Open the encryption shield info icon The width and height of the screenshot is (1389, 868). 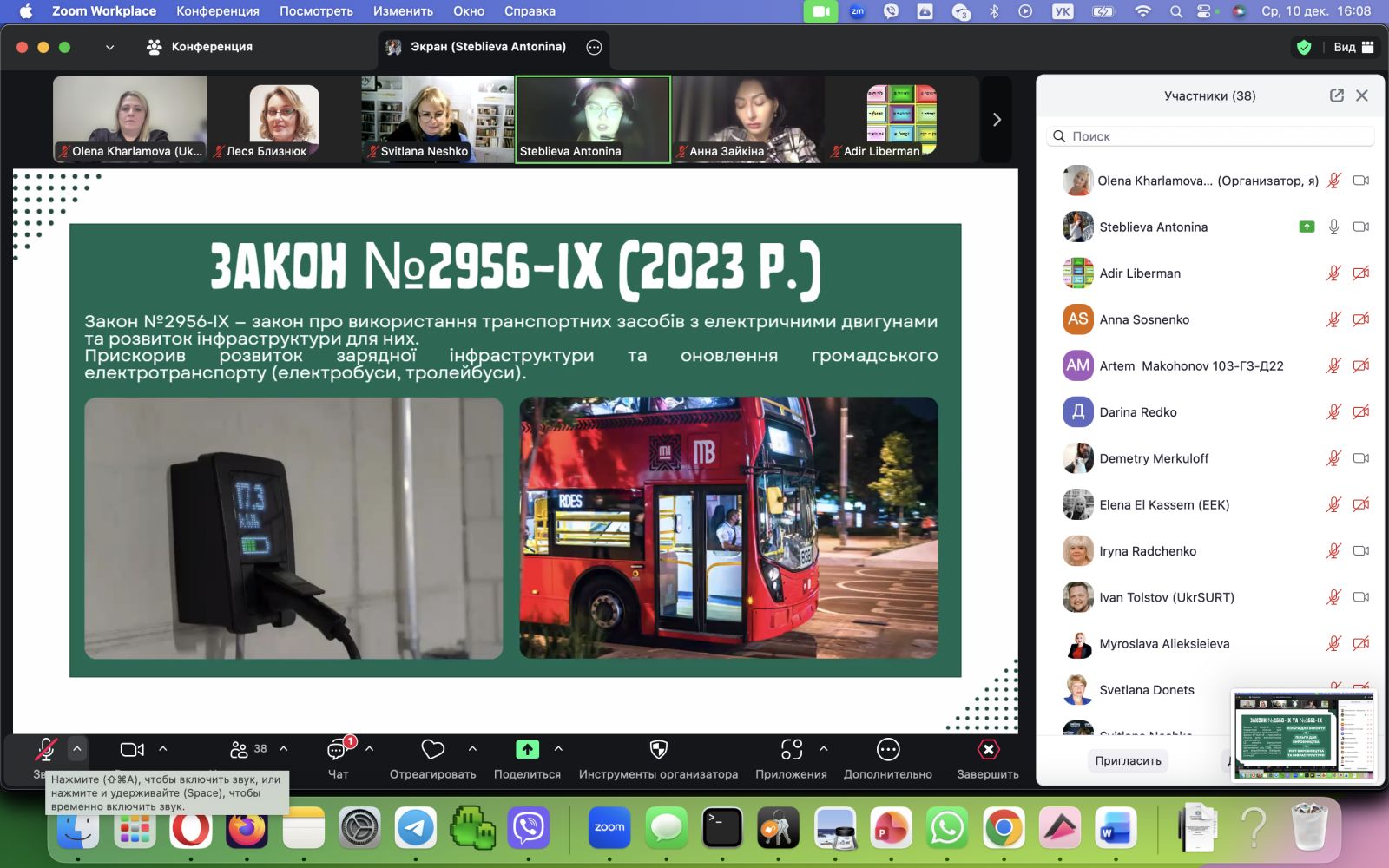pos(1303,47)
